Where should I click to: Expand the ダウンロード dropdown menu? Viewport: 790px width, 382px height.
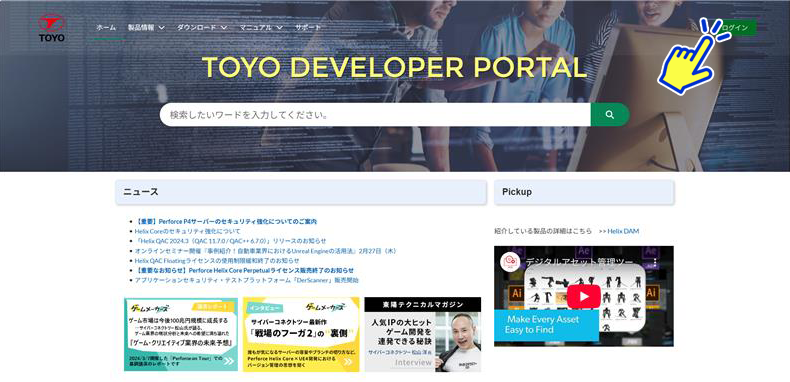coord(202,28)
